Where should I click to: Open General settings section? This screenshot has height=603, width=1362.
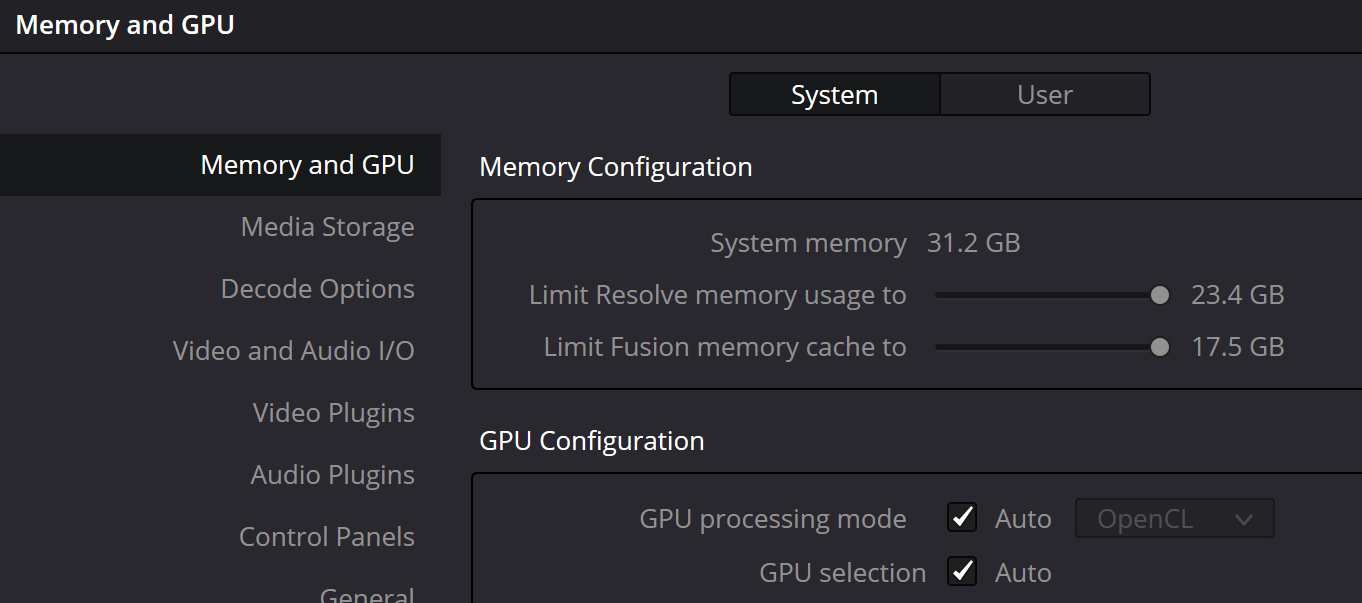tap(366, 594)
